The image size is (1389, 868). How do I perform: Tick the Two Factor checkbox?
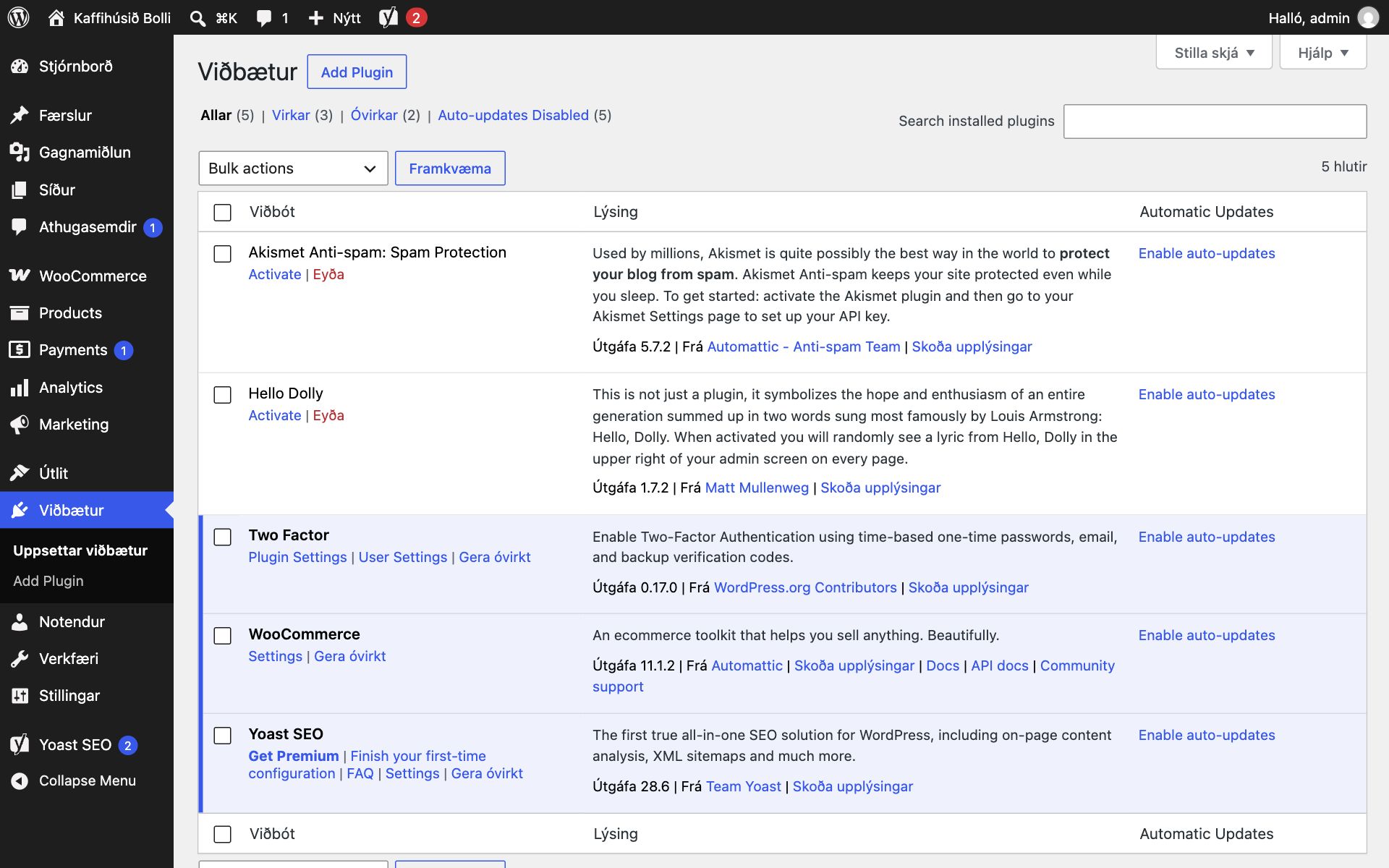click(x=223, y=537)
